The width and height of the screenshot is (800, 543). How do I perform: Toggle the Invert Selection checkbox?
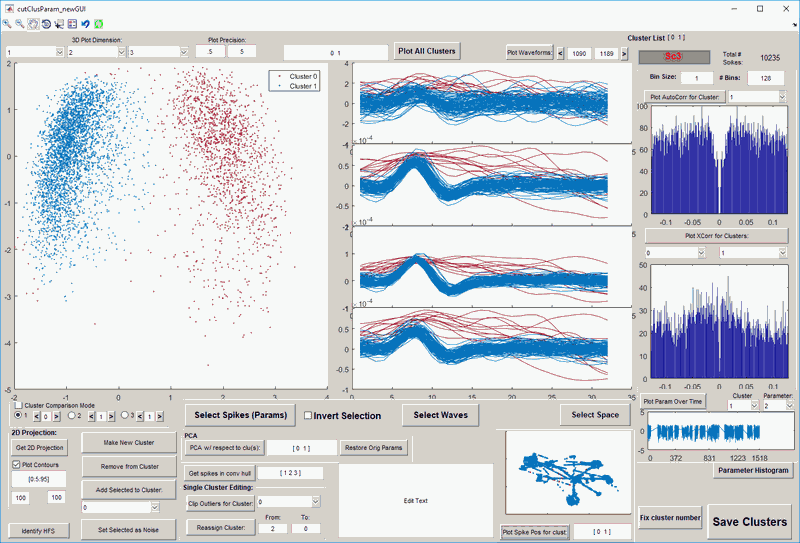(x=309, y=416)
